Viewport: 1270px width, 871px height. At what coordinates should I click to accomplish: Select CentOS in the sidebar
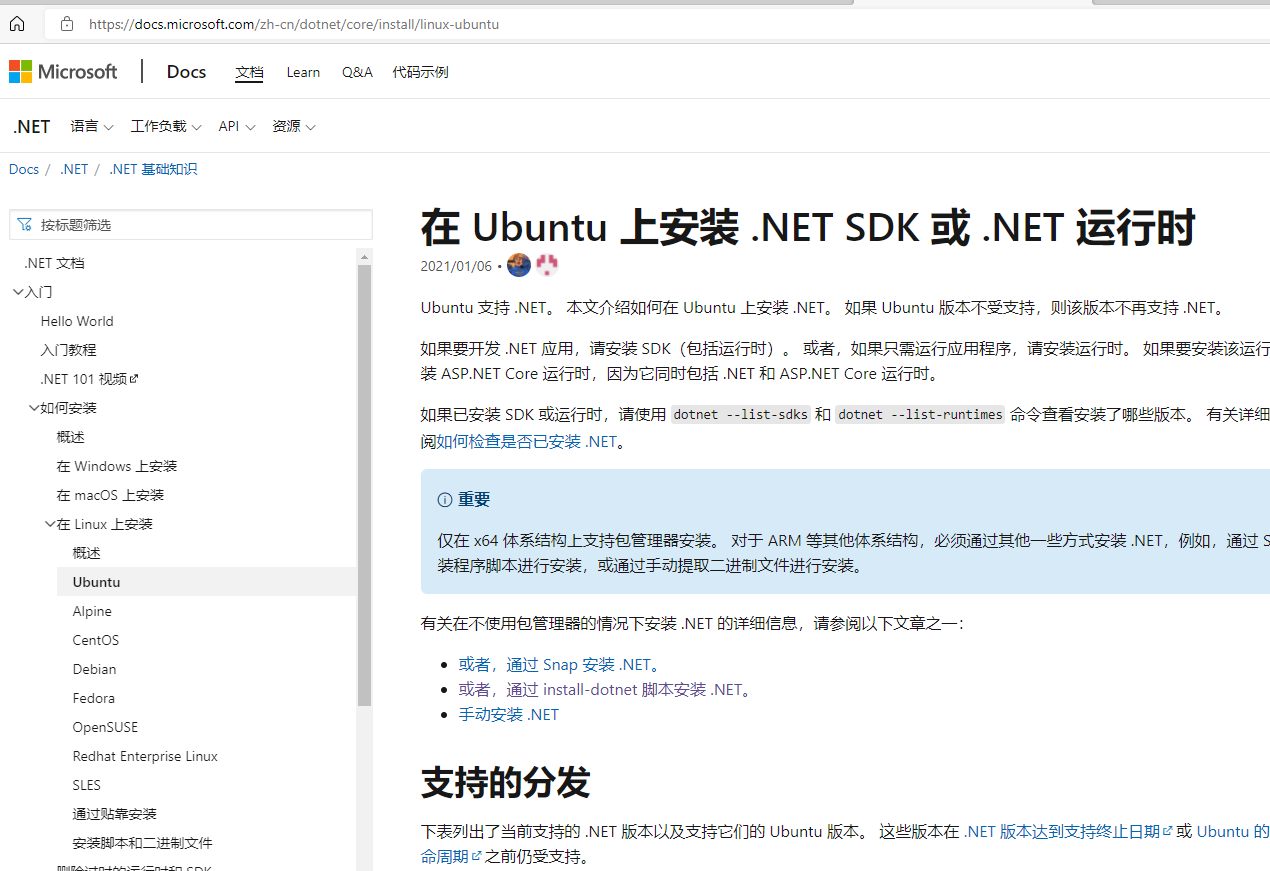96,640
